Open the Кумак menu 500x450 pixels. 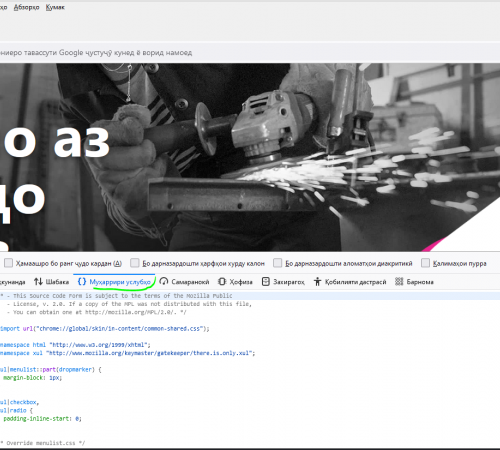pos(55,7)
